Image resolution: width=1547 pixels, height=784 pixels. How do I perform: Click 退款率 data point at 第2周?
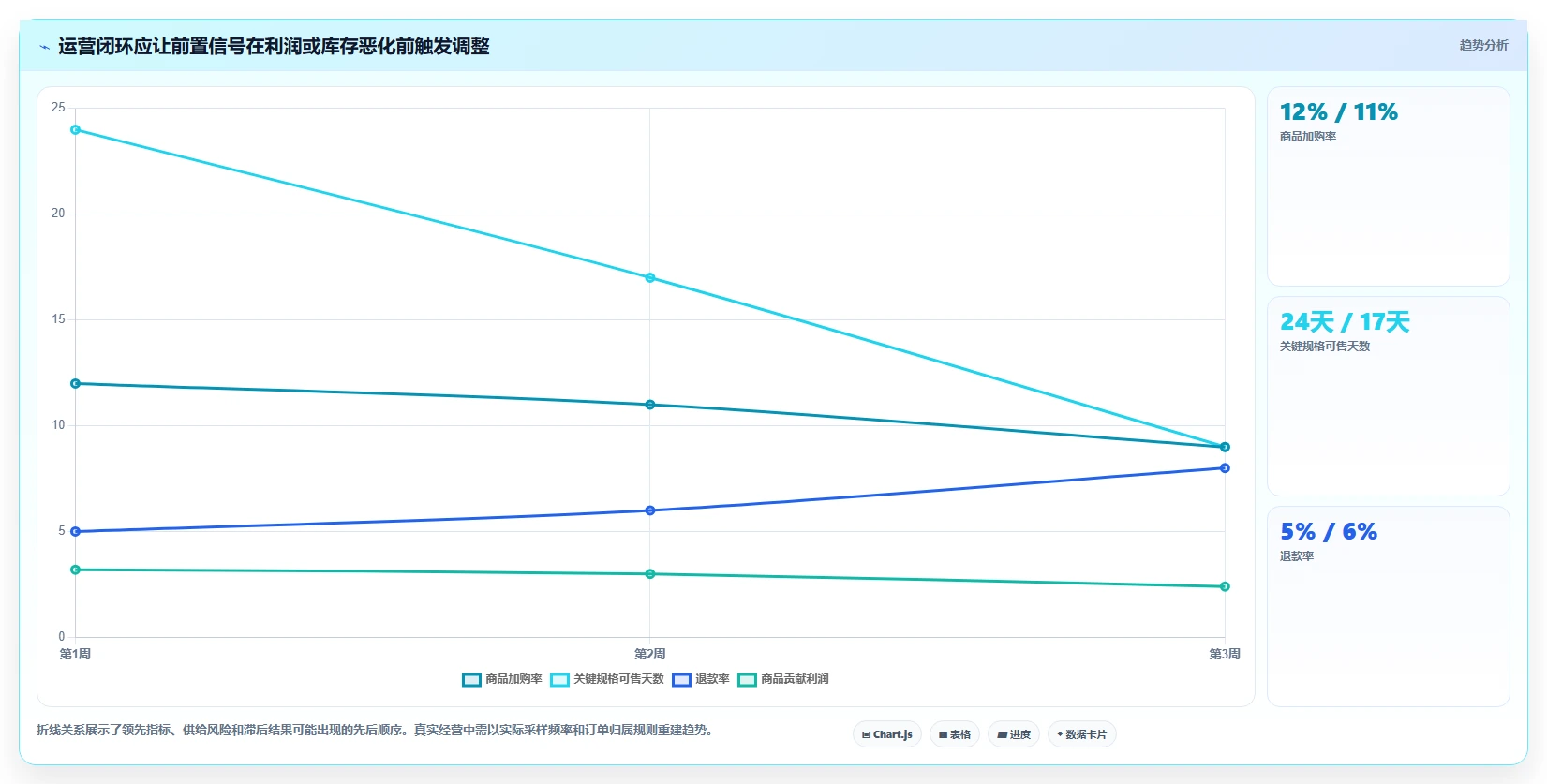(x=650, y=510)
